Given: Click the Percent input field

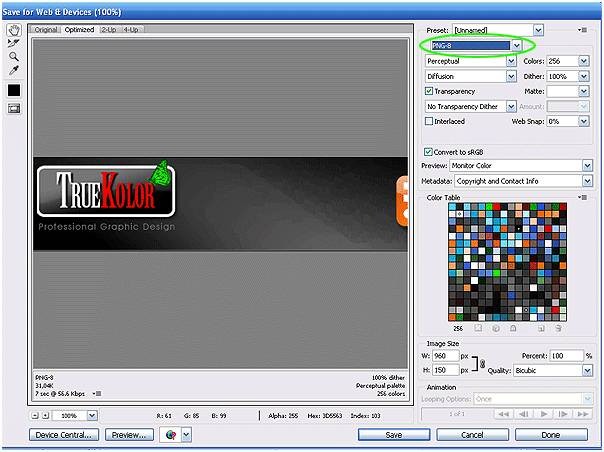Looking at the screenshot, I should (x=566, y=356).
